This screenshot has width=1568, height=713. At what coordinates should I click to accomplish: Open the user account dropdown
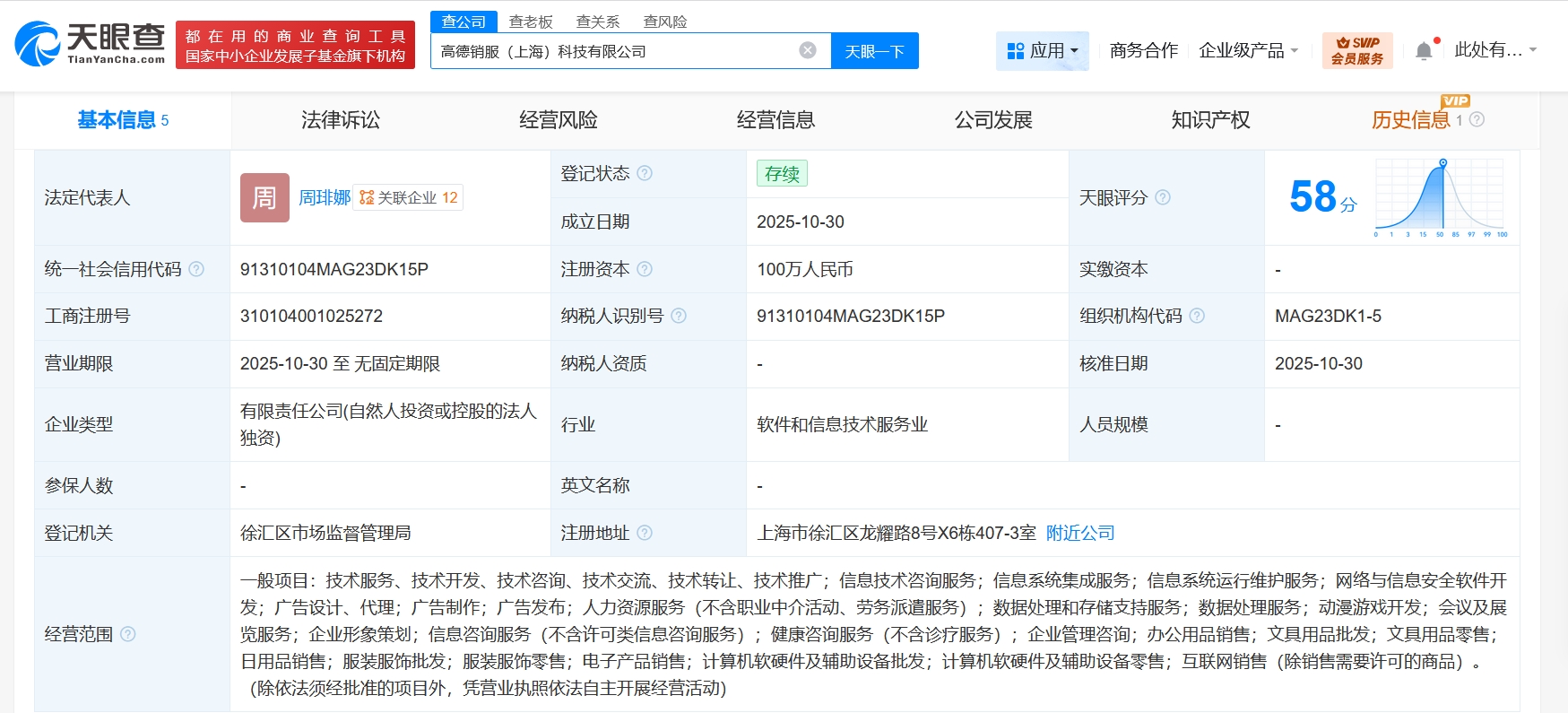click(x=1494, y=50)
